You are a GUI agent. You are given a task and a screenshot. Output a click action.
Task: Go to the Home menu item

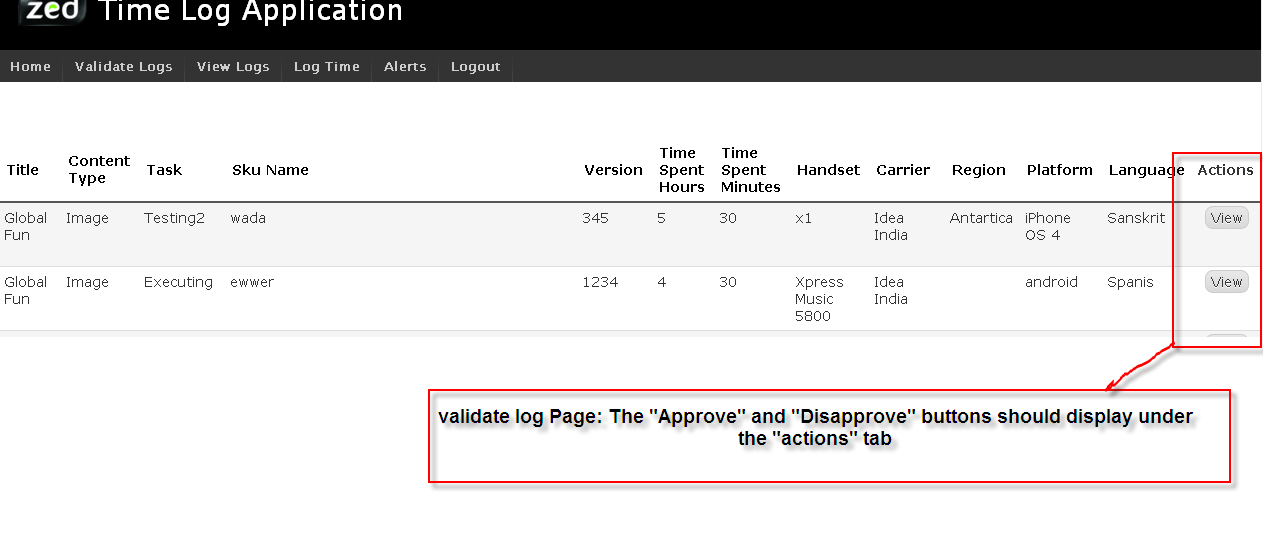[x=31, y=66]
